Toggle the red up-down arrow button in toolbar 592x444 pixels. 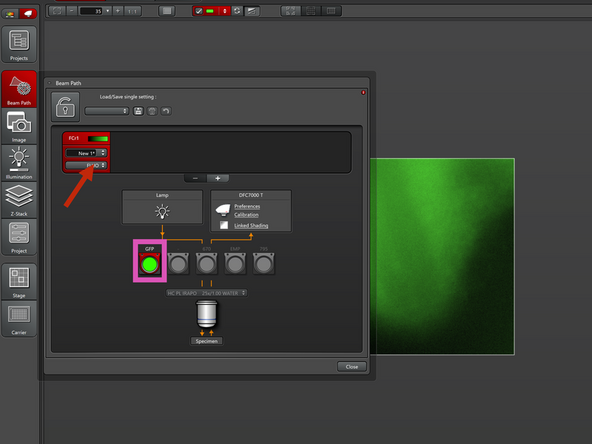(224, 11)
